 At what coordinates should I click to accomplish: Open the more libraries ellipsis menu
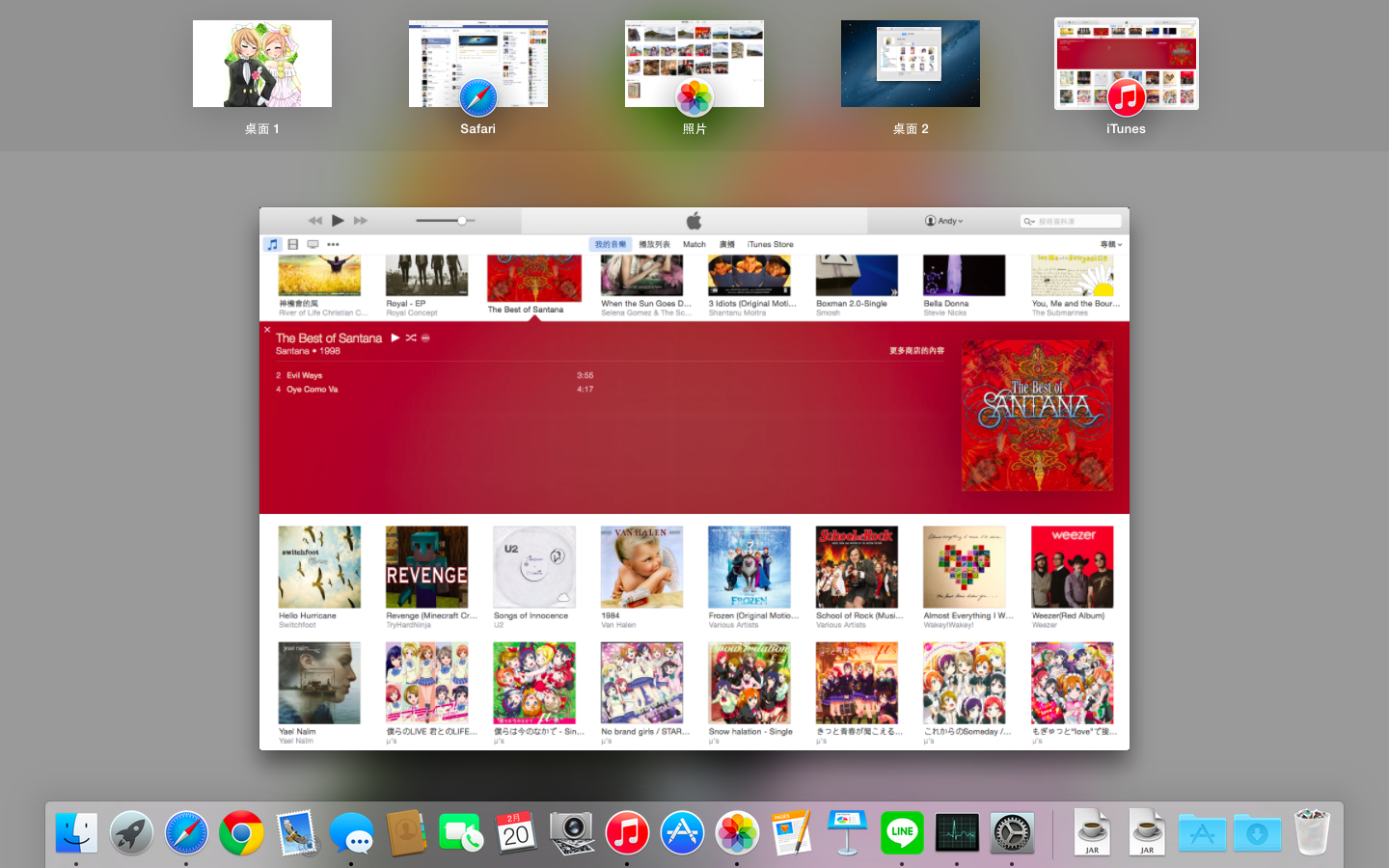333,244
